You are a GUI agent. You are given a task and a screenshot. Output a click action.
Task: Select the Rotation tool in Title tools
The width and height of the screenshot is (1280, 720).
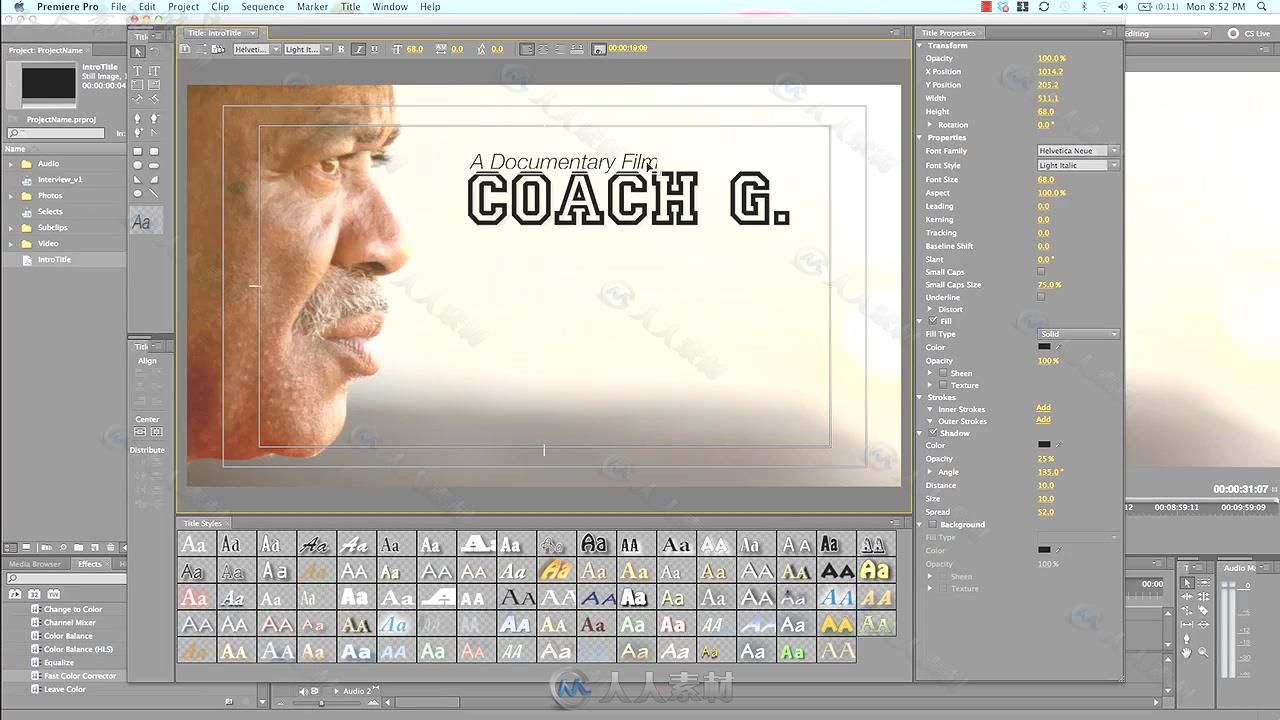[155, 52]
